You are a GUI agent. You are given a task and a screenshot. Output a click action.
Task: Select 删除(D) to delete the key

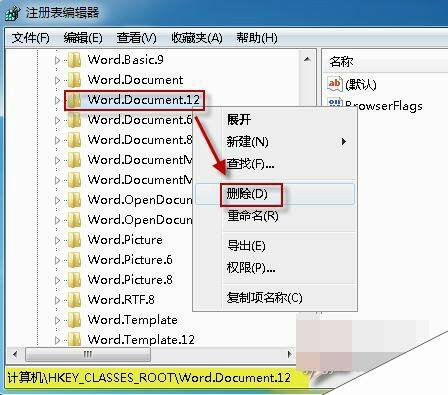(x=275, y=194)
